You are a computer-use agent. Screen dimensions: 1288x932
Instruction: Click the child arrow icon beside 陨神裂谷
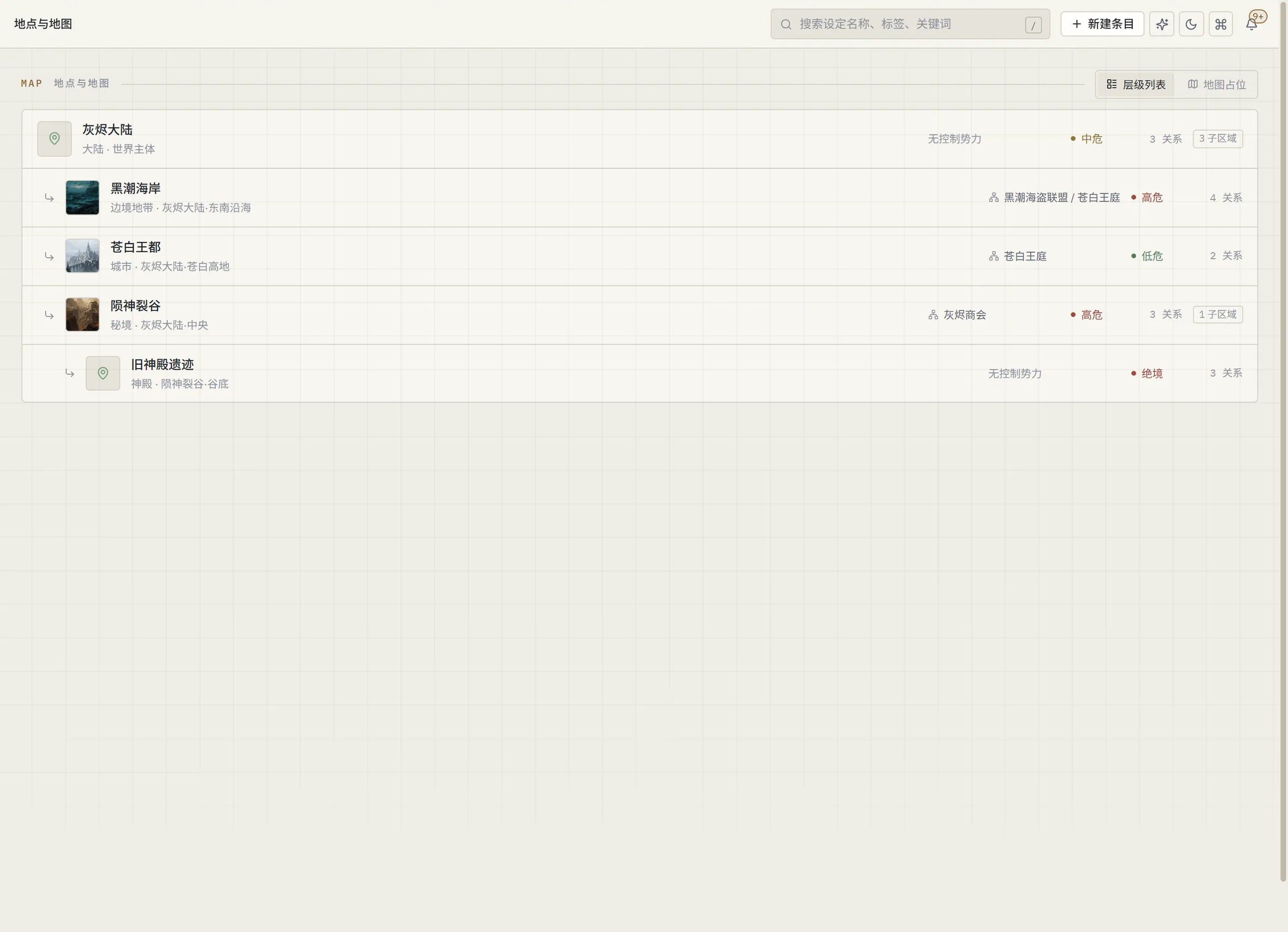49,315
